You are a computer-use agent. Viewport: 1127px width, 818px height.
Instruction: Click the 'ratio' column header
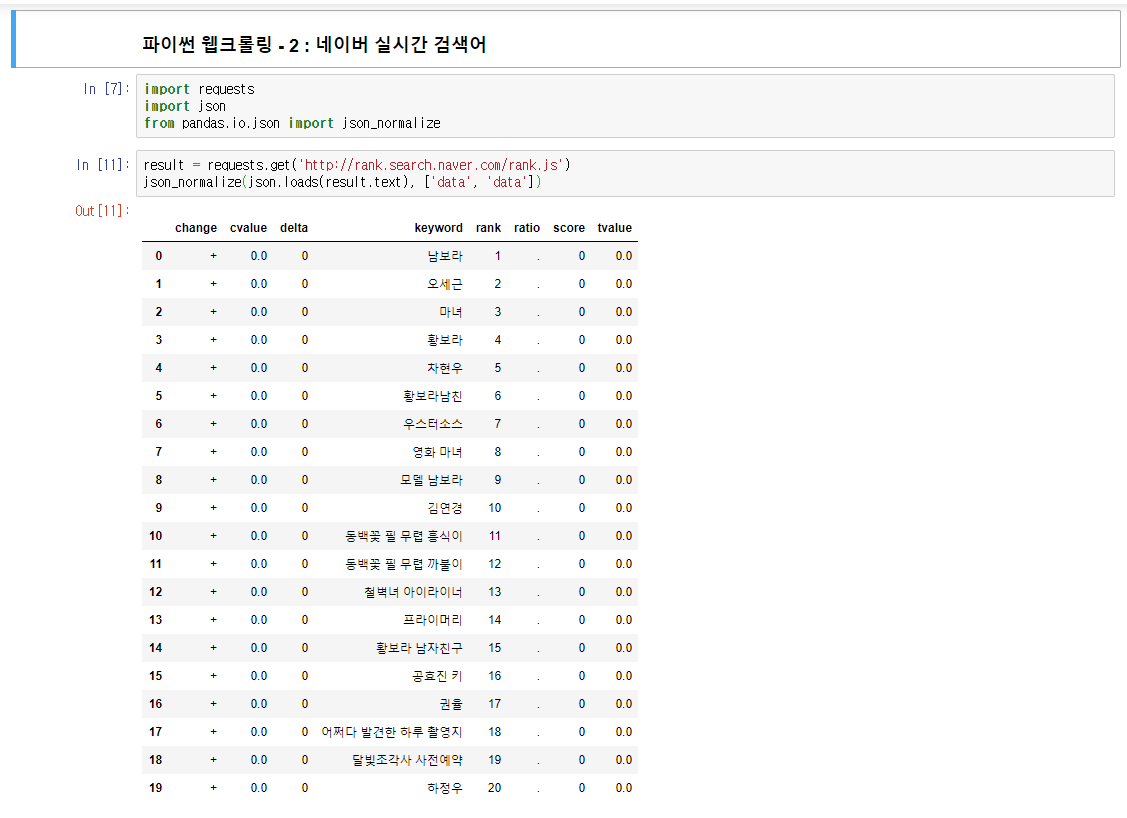pos(527,228)
